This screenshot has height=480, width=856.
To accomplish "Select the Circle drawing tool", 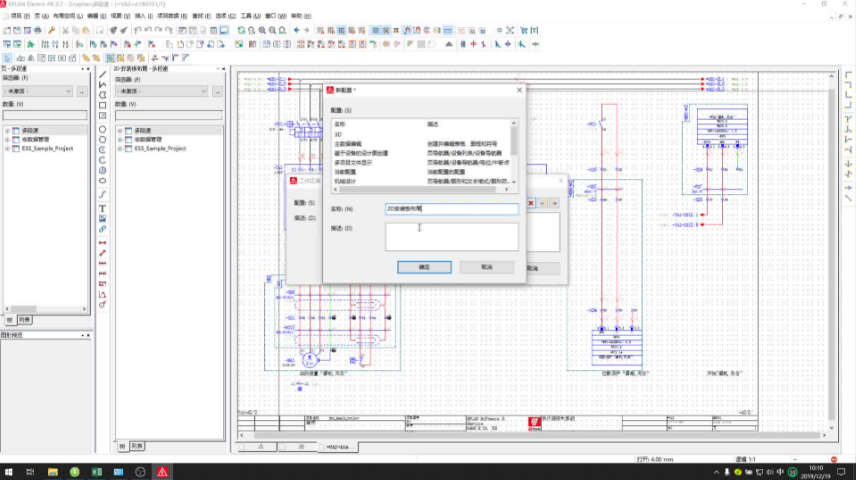I will 102,129.
